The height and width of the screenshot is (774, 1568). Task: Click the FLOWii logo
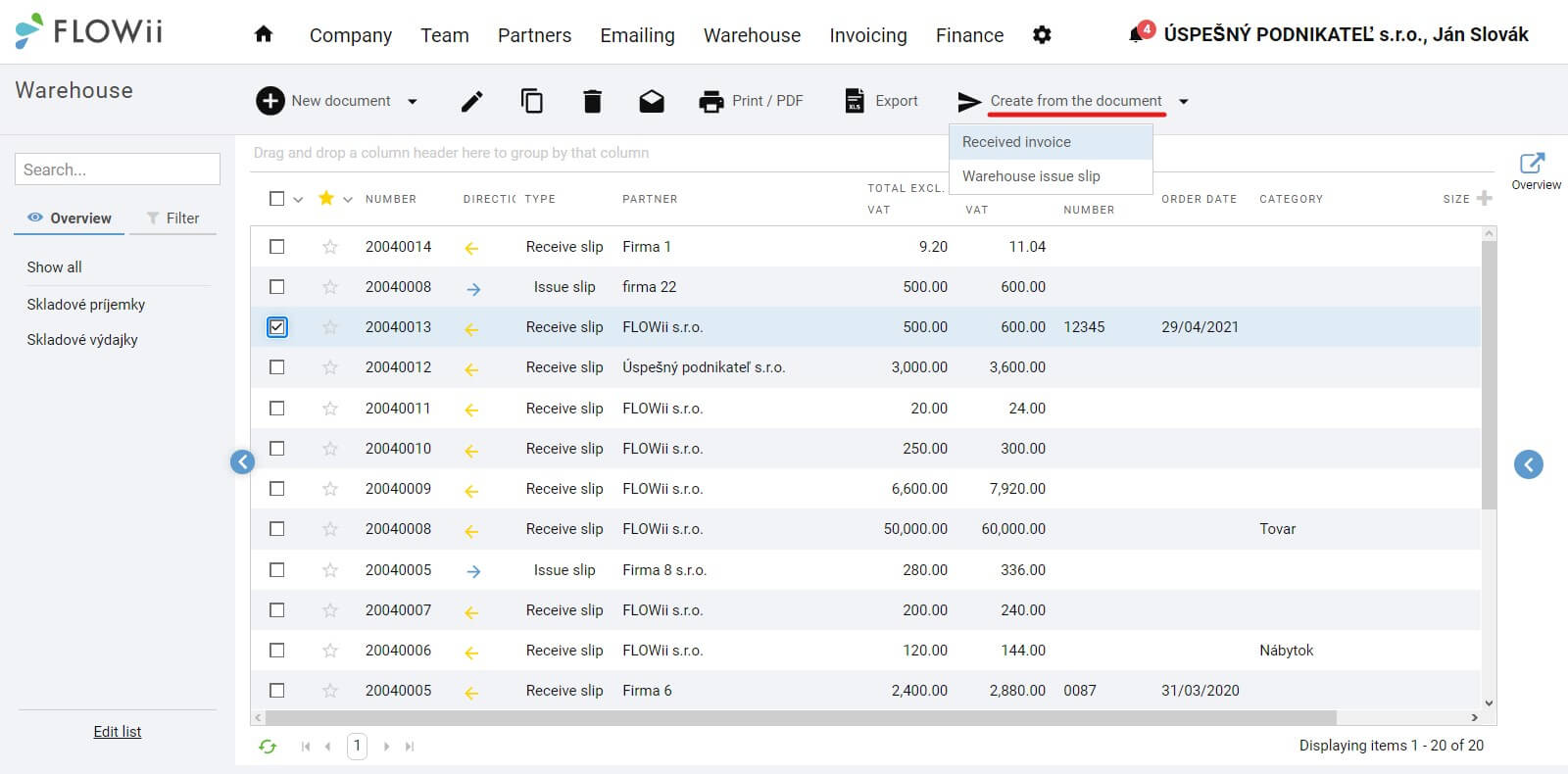tap(88, 31)
